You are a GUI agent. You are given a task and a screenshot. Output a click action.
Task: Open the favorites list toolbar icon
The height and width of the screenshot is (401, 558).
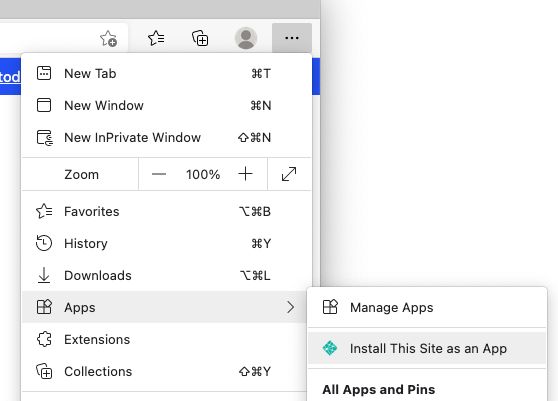pyautogui.click(x=156, y=38)
